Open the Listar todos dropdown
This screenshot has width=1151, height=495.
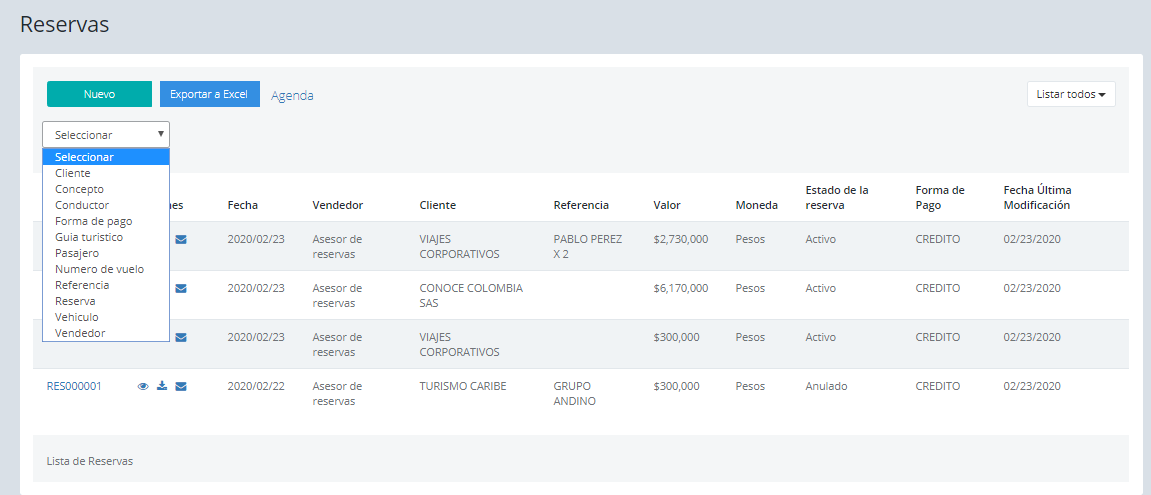[x=1070, y=94]
